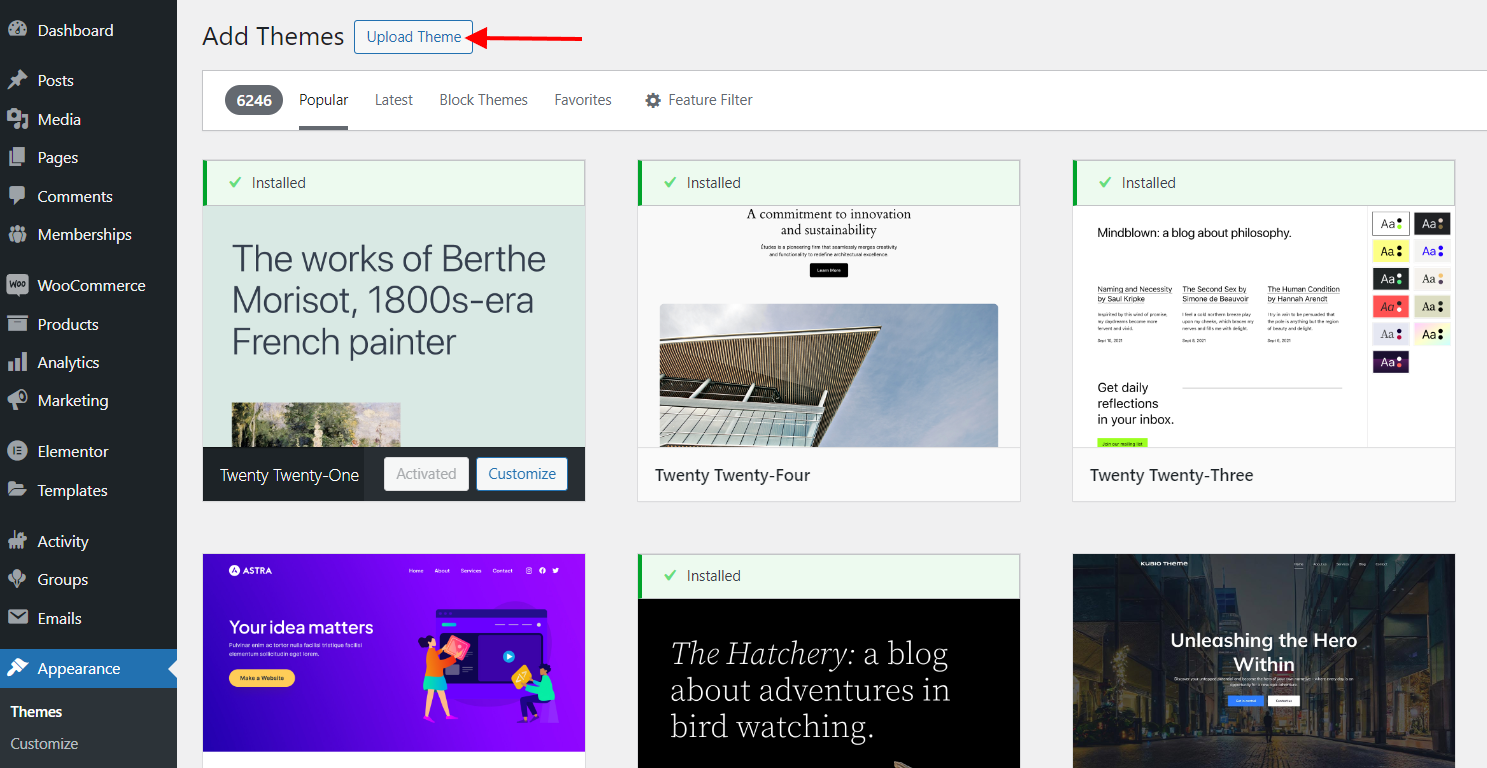Image resolution: width=1487 pixels, height=768 pixels.
Task: Click the Posts pushpin icon
Action: coord(17,80)
